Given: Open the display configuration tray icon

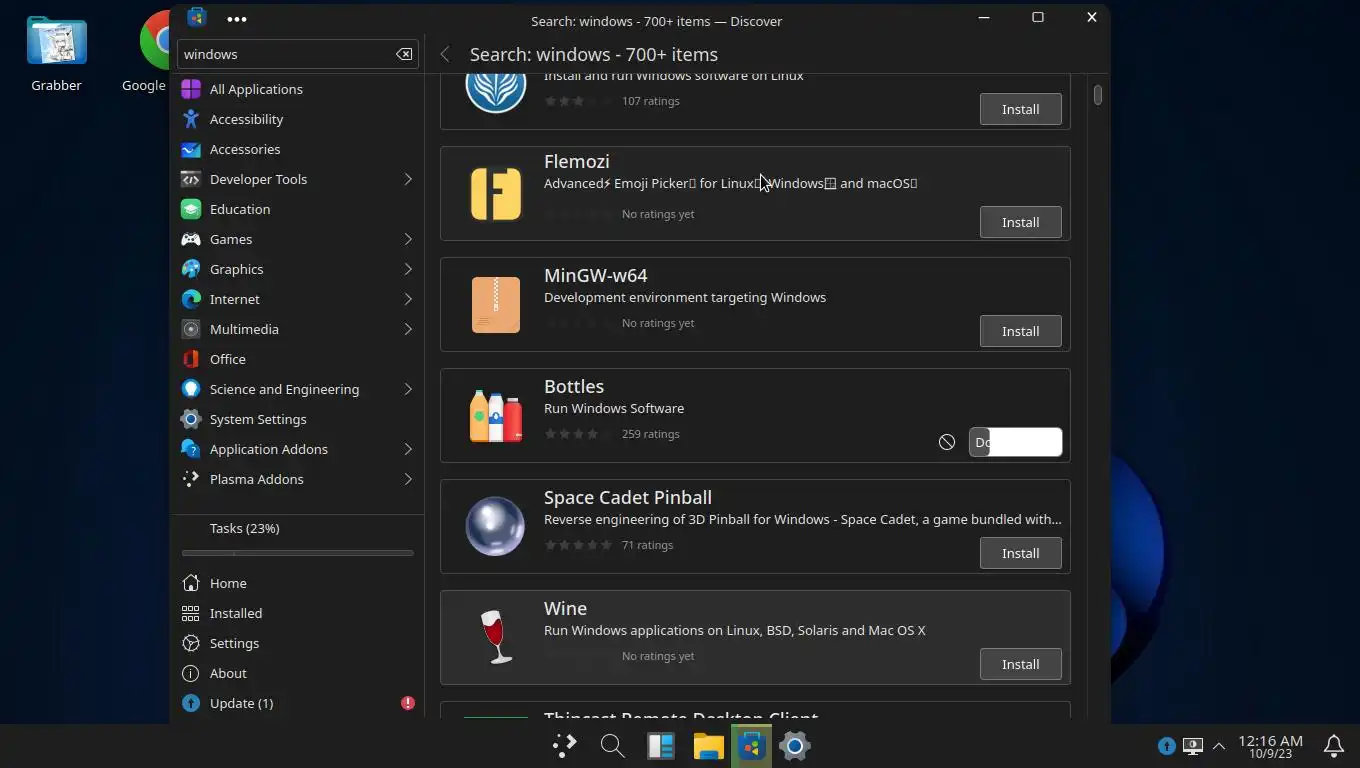Looking at the screenshot, I should [1193, 746].
